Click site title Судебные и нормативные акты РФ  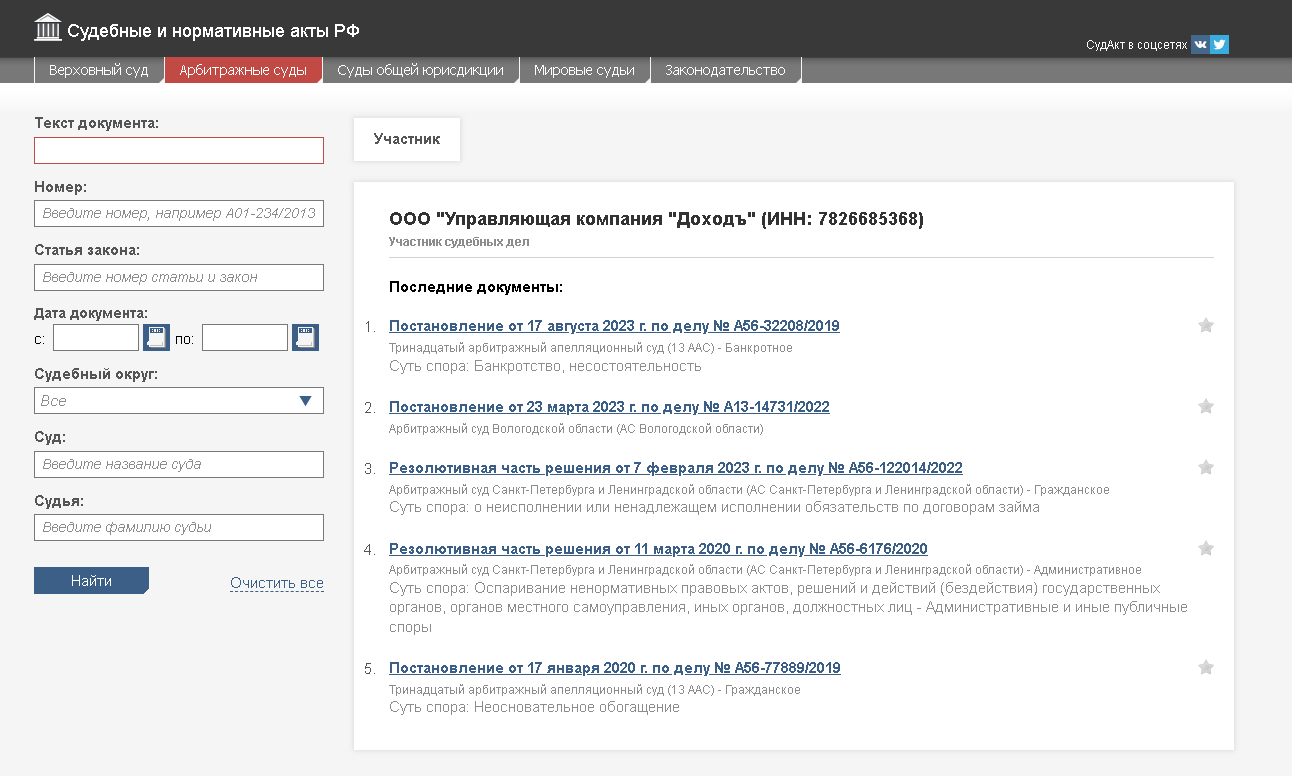[x=214, y=31]
